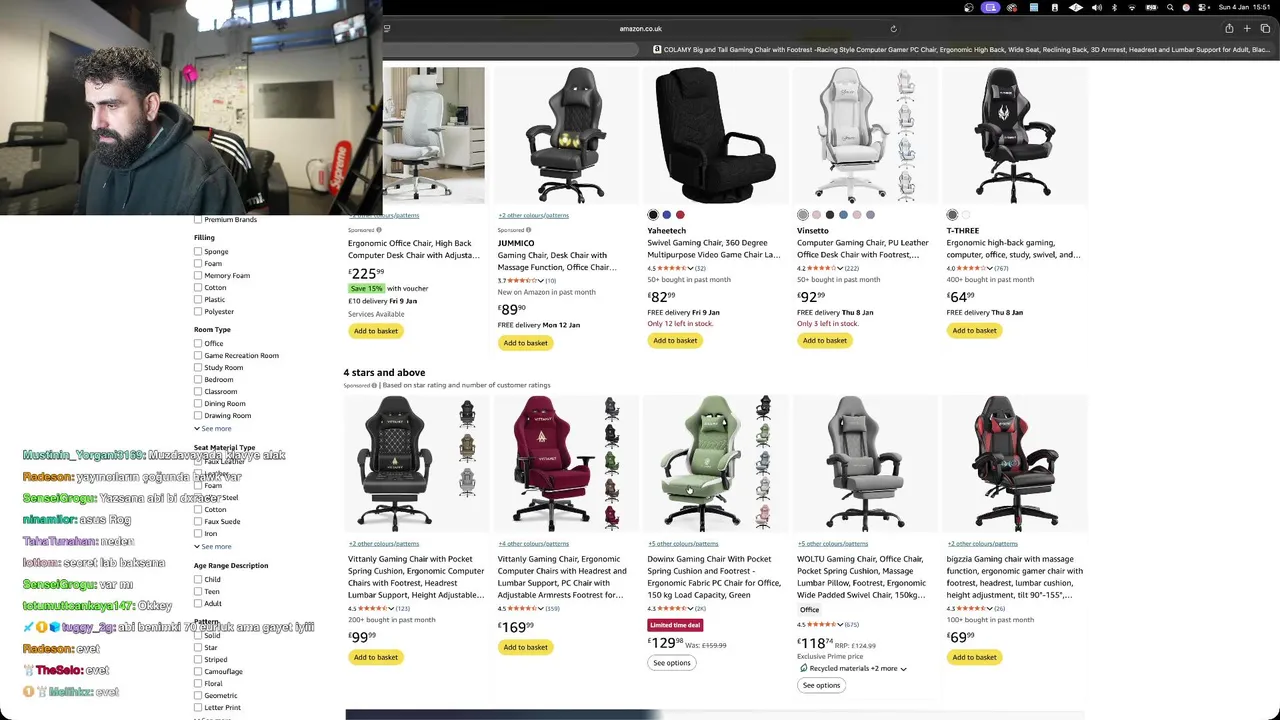Click the Safari share icon
The image size is (1280, 720).
(1229, 29)
